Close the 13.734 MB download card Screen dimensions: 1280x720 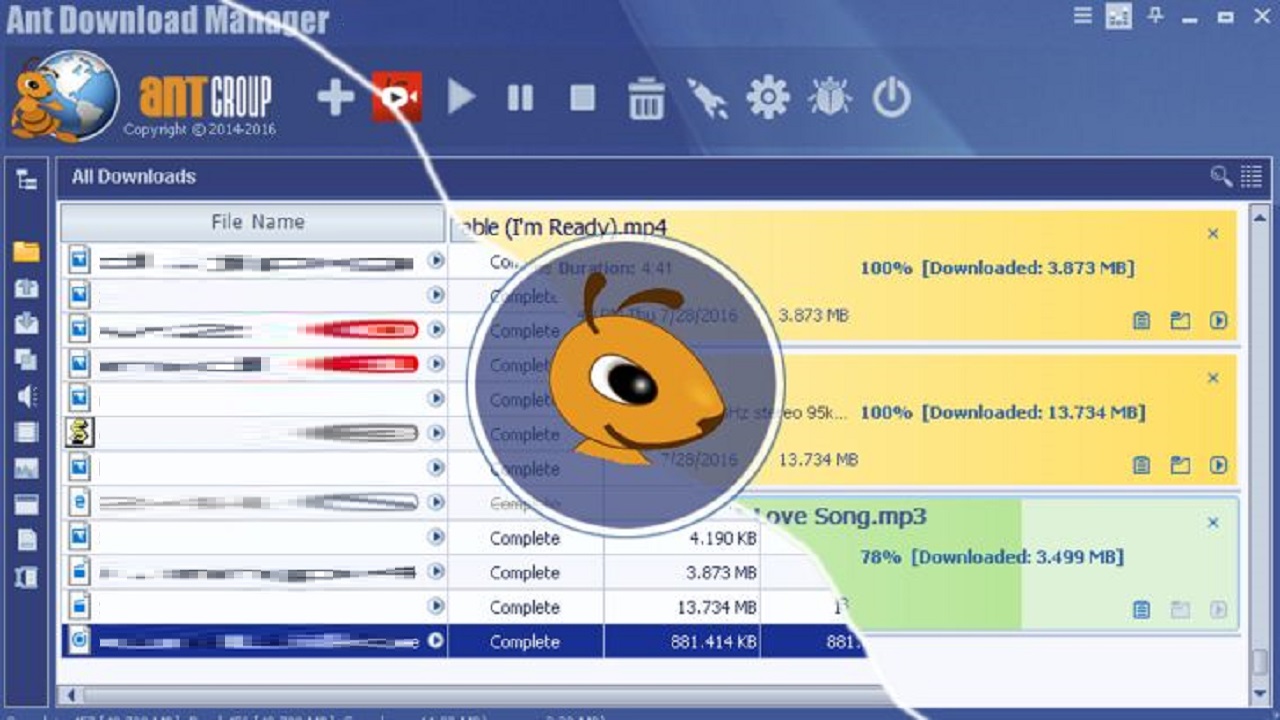coord(1213,378)
